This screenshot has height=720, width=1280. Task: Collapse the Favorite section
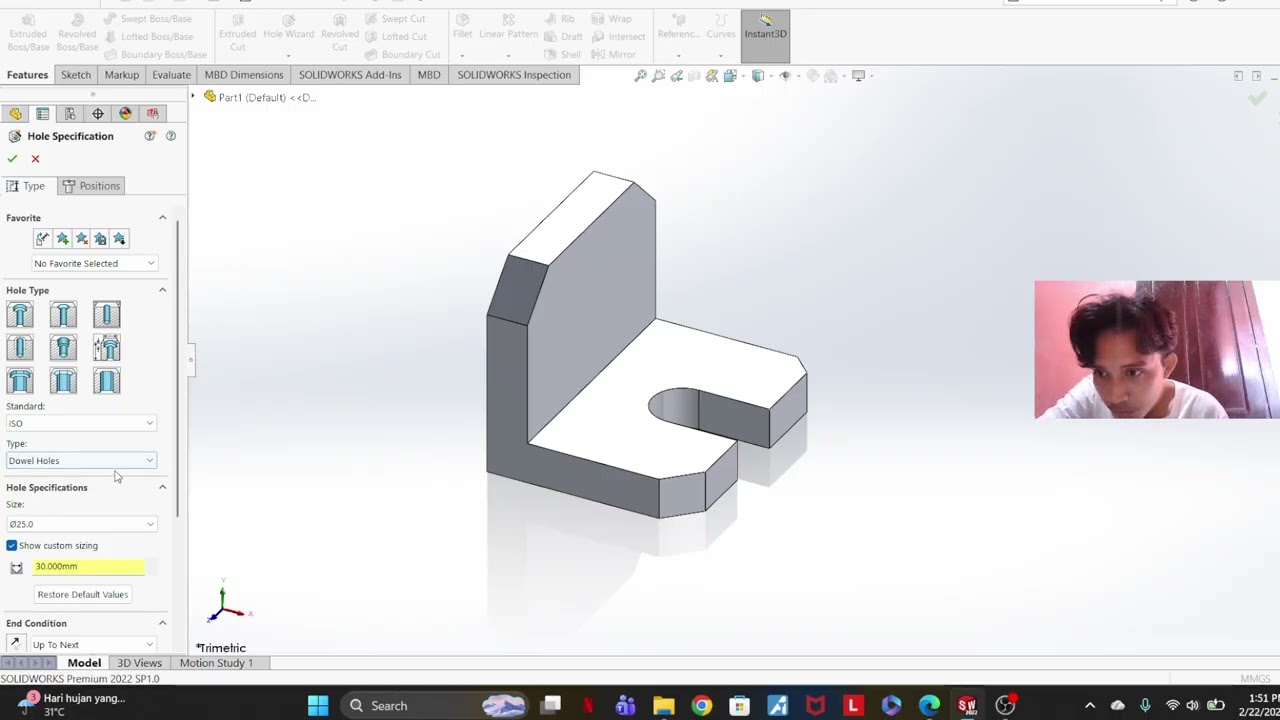162,218
